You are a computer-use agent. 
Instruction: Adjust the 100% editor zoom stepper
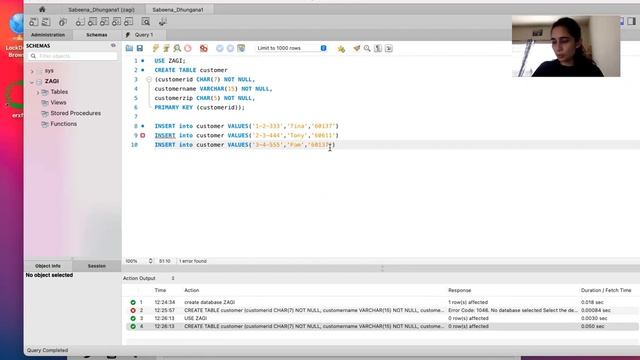pos(151,261)
